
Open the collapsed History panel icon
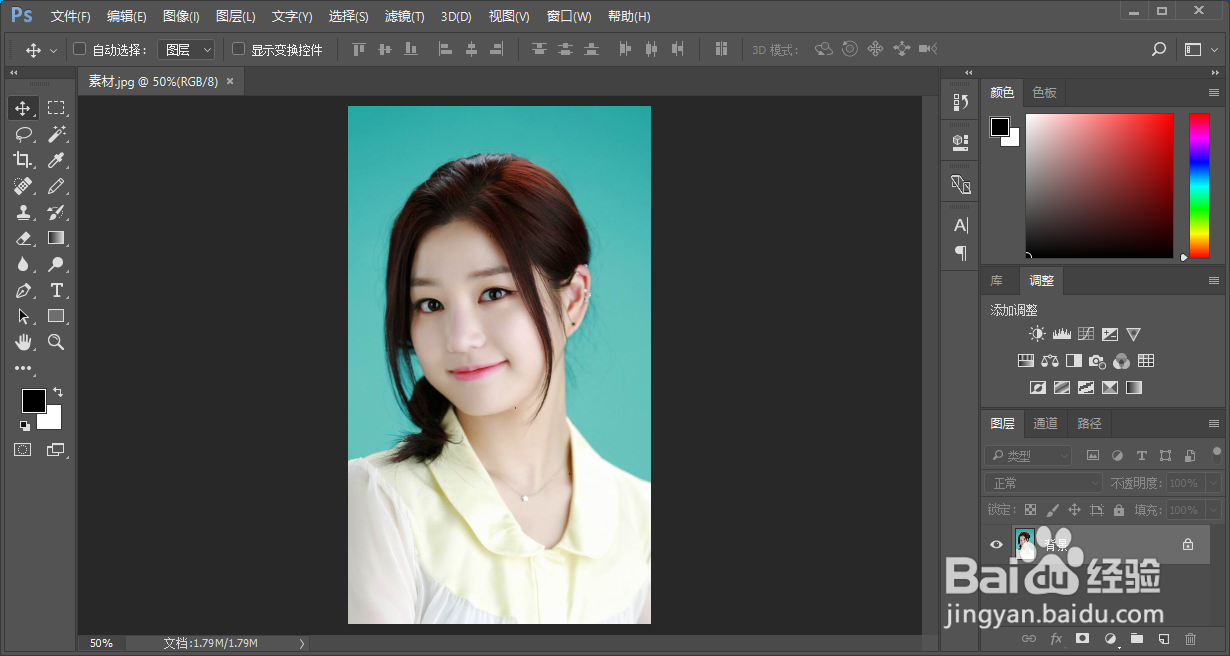[x=960, y=102]
